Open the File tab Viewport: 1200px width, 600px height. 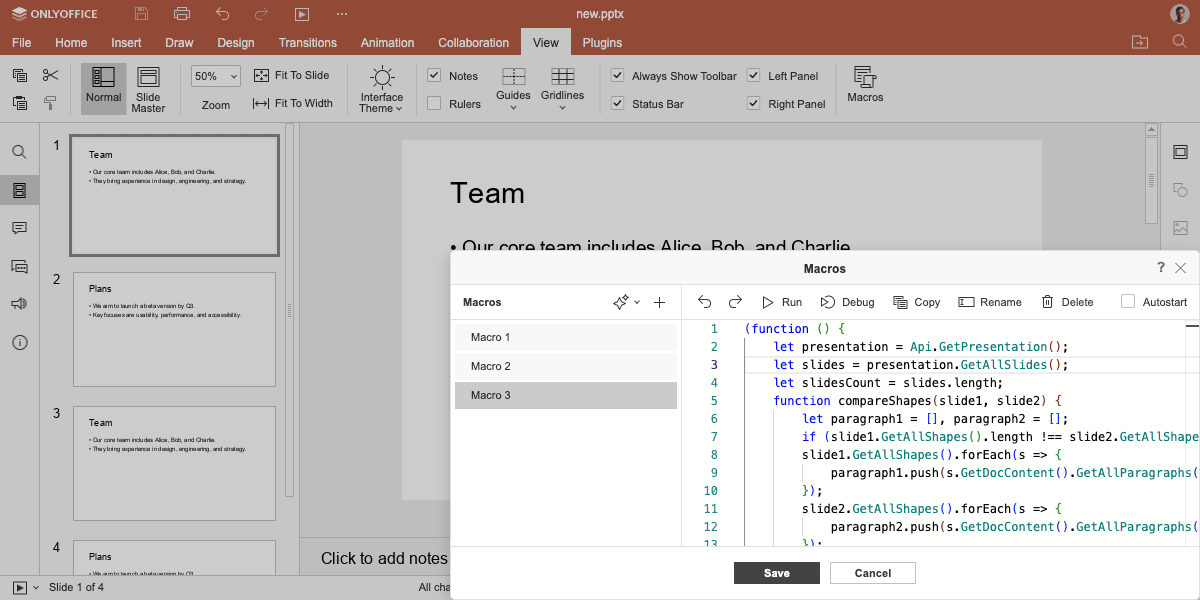(x=21, y=42)
